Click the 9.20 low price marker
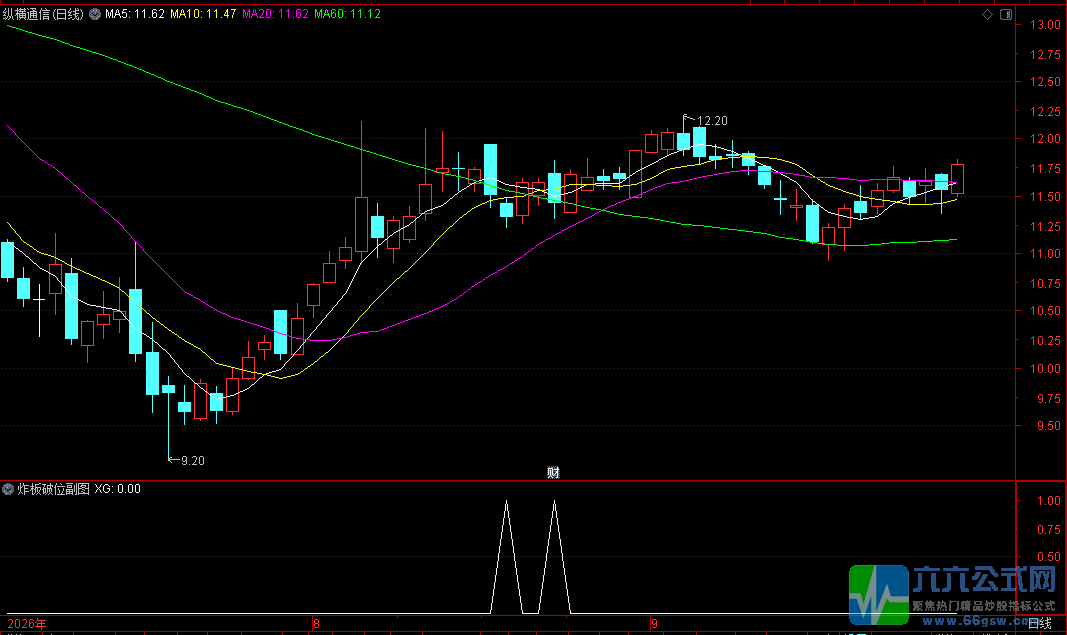The height and width of the screenshot is (635, 1067). [x=193, y=461]
